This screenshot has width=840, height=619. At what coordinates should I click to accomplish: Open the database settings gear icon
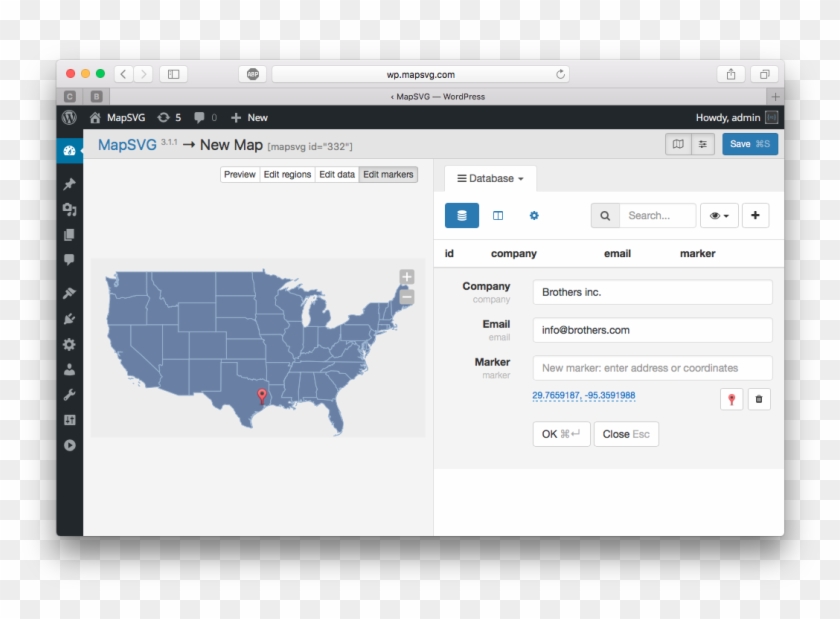tap(534, 215)
